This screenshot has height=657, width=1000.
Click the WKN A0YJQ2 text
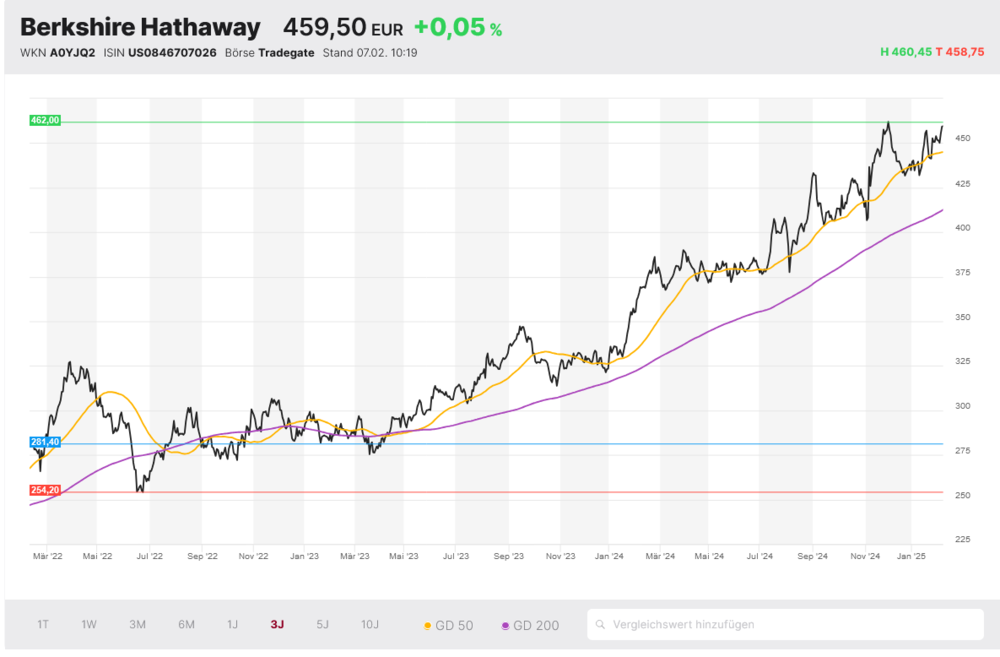click(x=57, y=53)
